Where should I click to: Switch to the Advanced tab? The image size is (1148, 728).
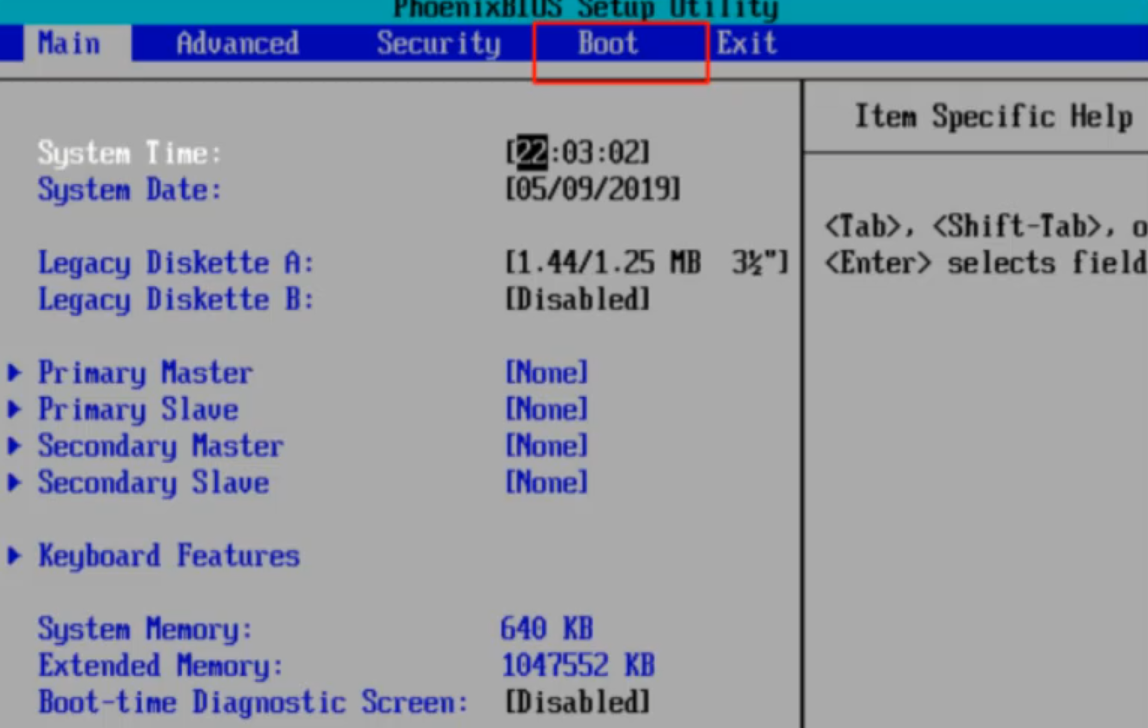237,44
